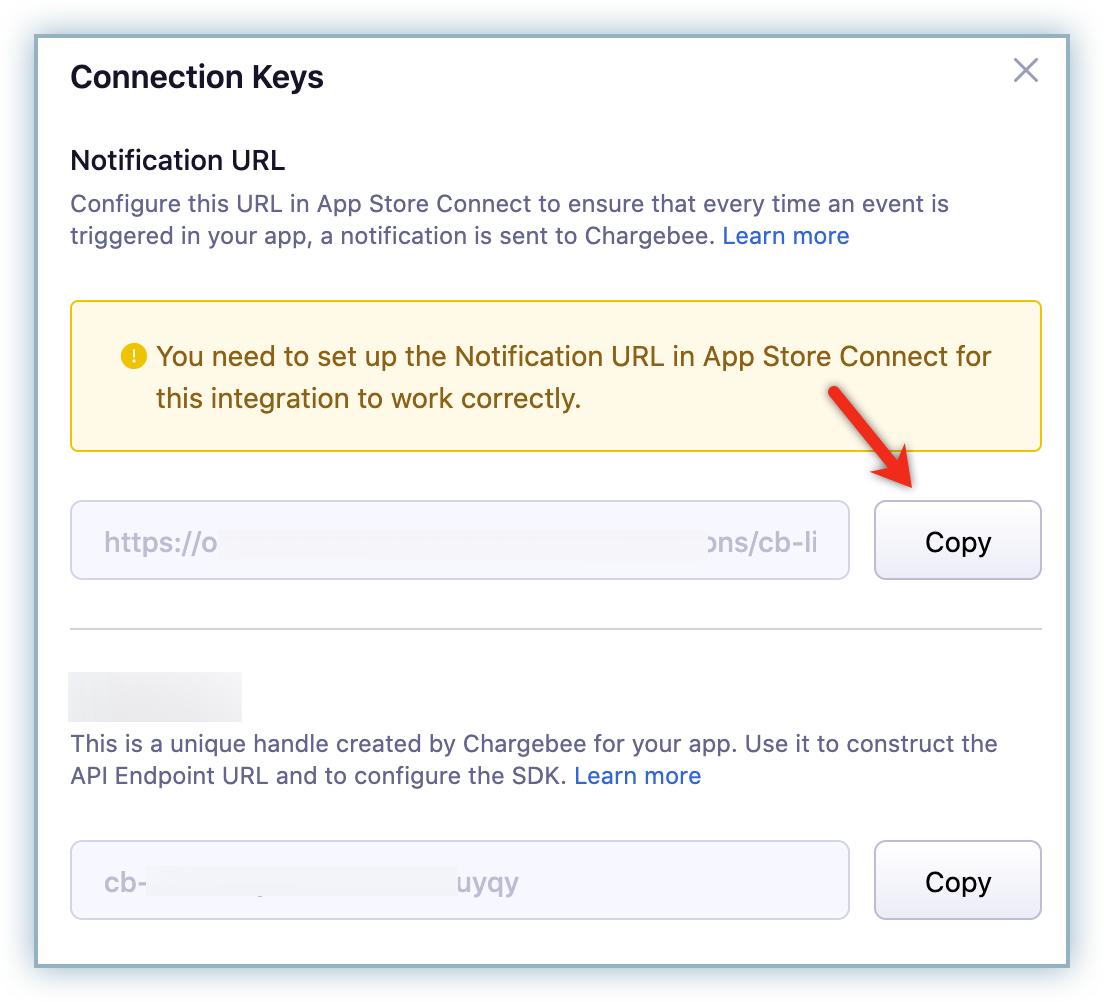Select the Notification URL text field
Image resolution: width=1104 pixels, height=1002 pixels.
(460, 540)
